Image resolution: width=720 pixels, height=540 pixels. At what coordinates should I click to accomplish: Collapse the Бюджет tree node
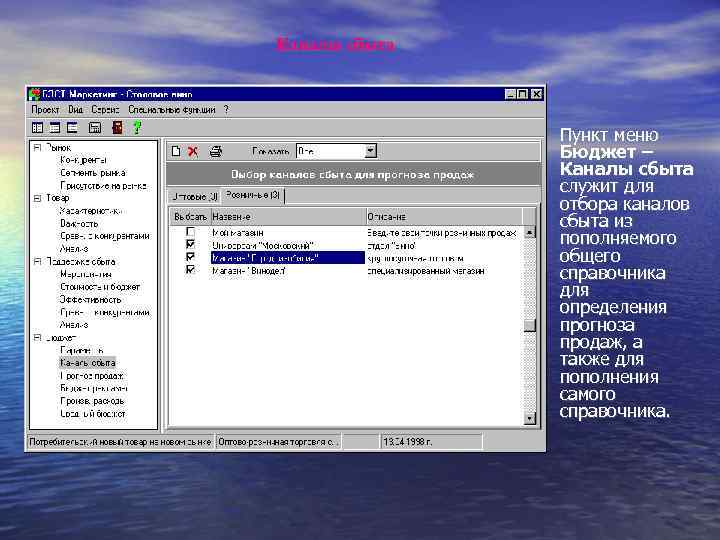[37, 338]
